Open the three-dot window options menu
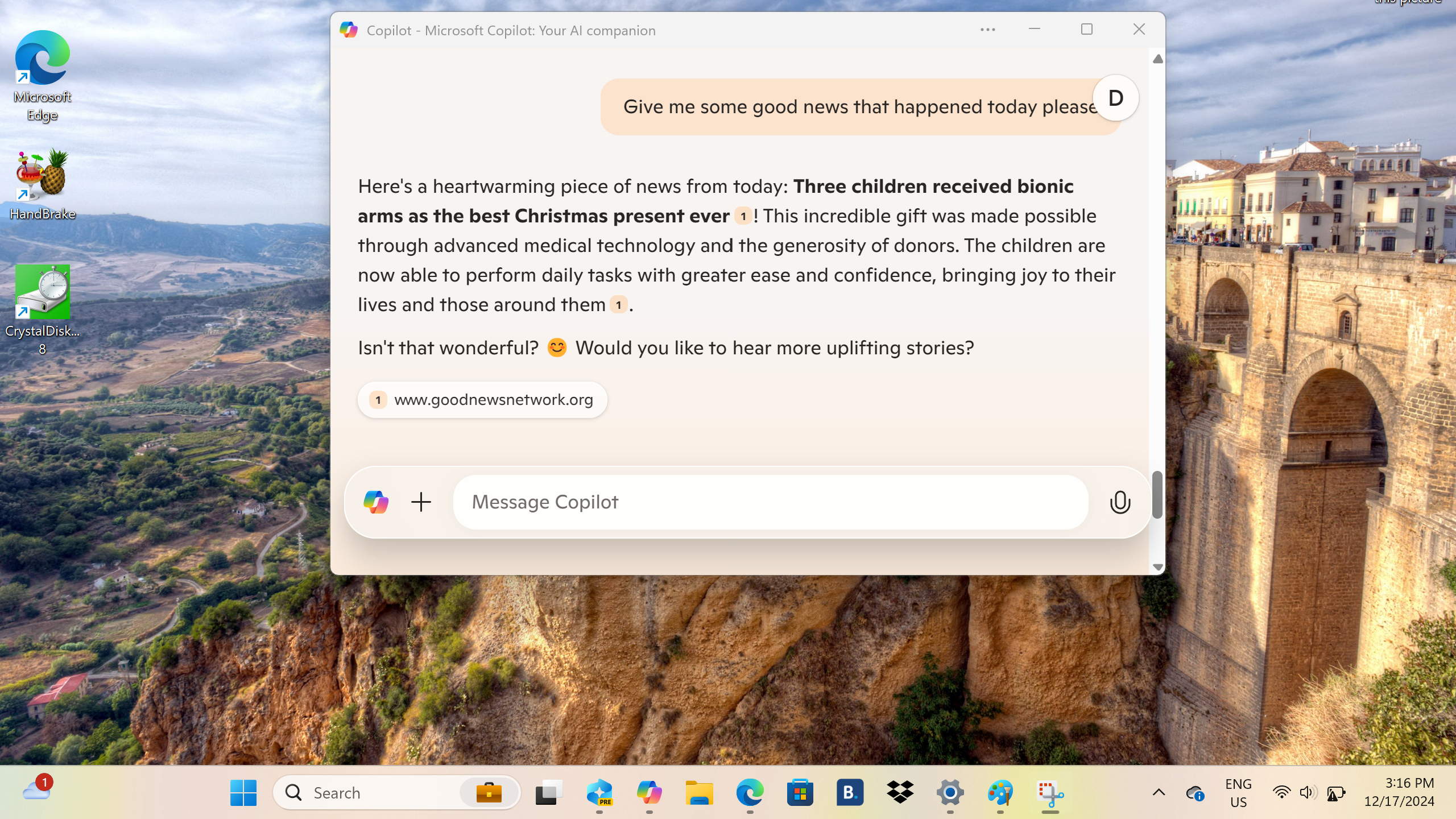Viewport: 1456px width, 819px height. click(x=988, y=30)
